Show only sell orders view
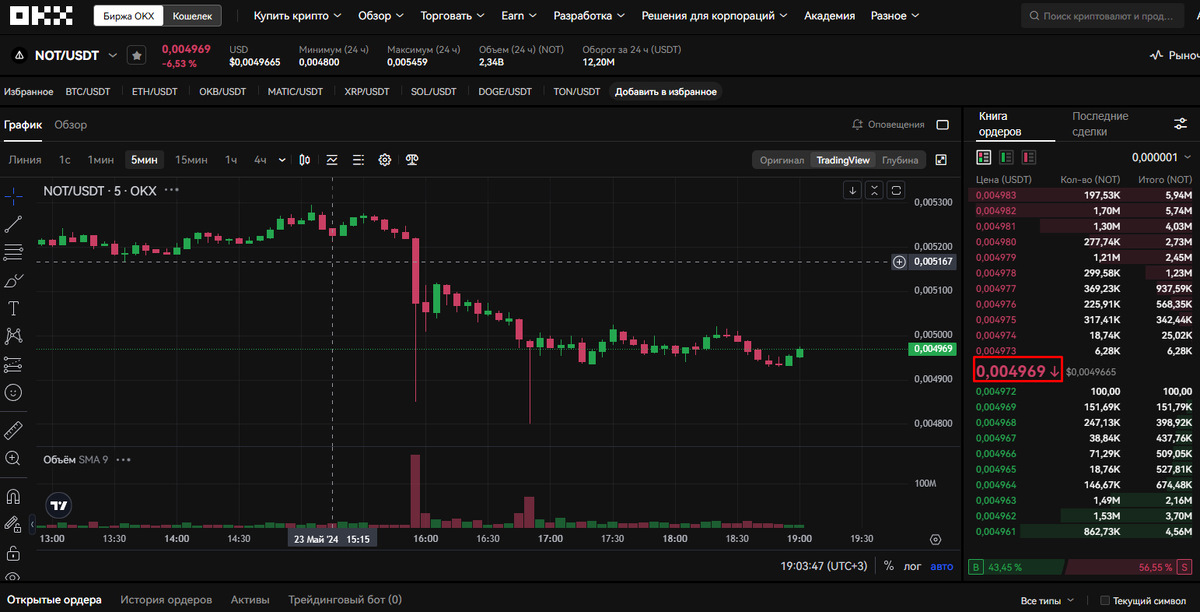The height and width of the screenshot is (612, 1200). click(x=1028, y=157)
